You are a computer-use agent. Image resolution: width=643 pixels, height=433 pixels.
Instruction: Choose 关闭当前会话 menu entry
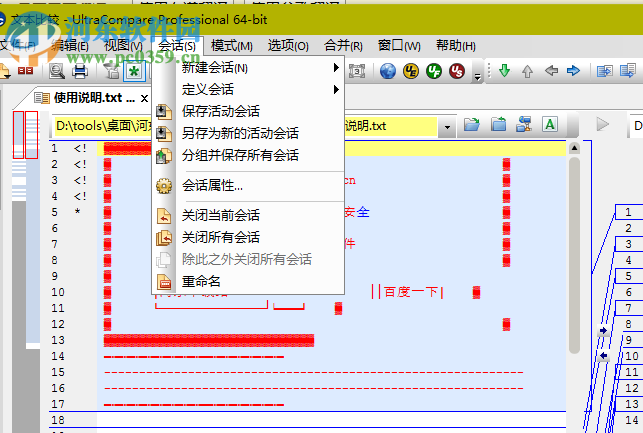pos(248,215)
